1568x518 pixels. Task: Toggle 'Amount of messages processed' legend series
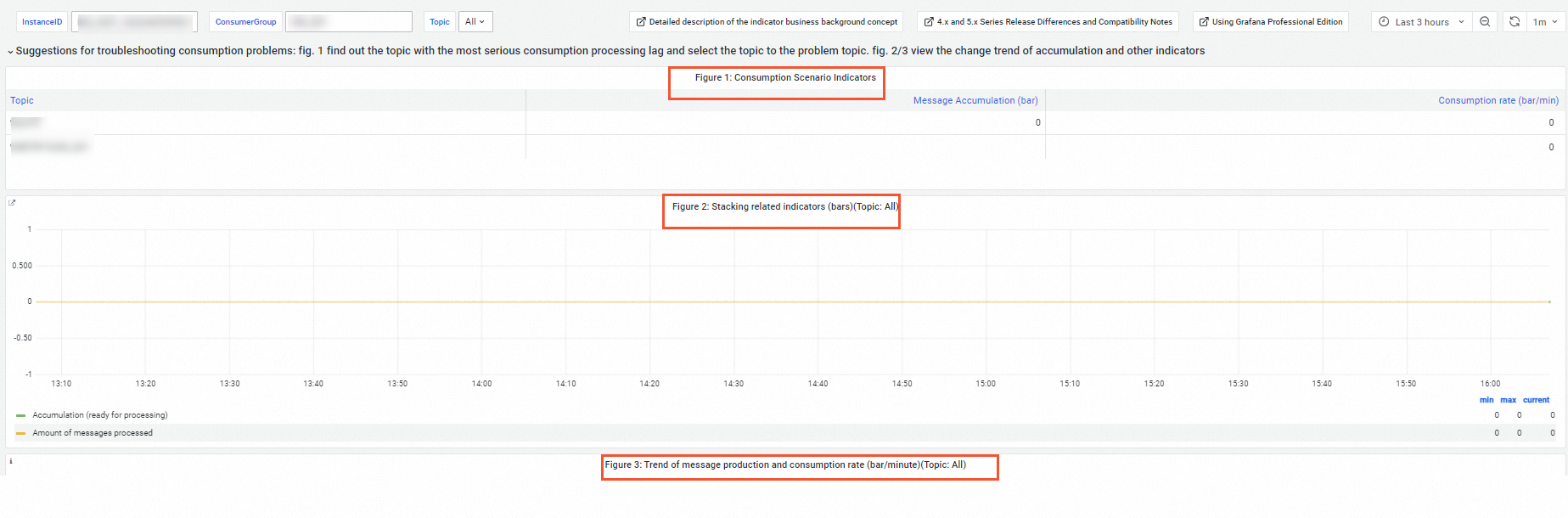[93, 433]
